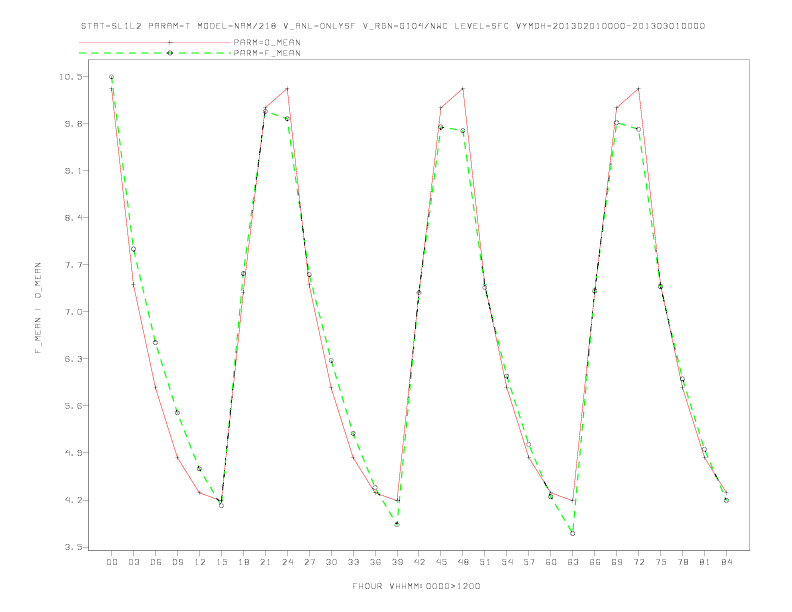Screen dimensions: 792x612
Task: Click the PARM=F_MEAN legend label
Action: coord(267,53)
